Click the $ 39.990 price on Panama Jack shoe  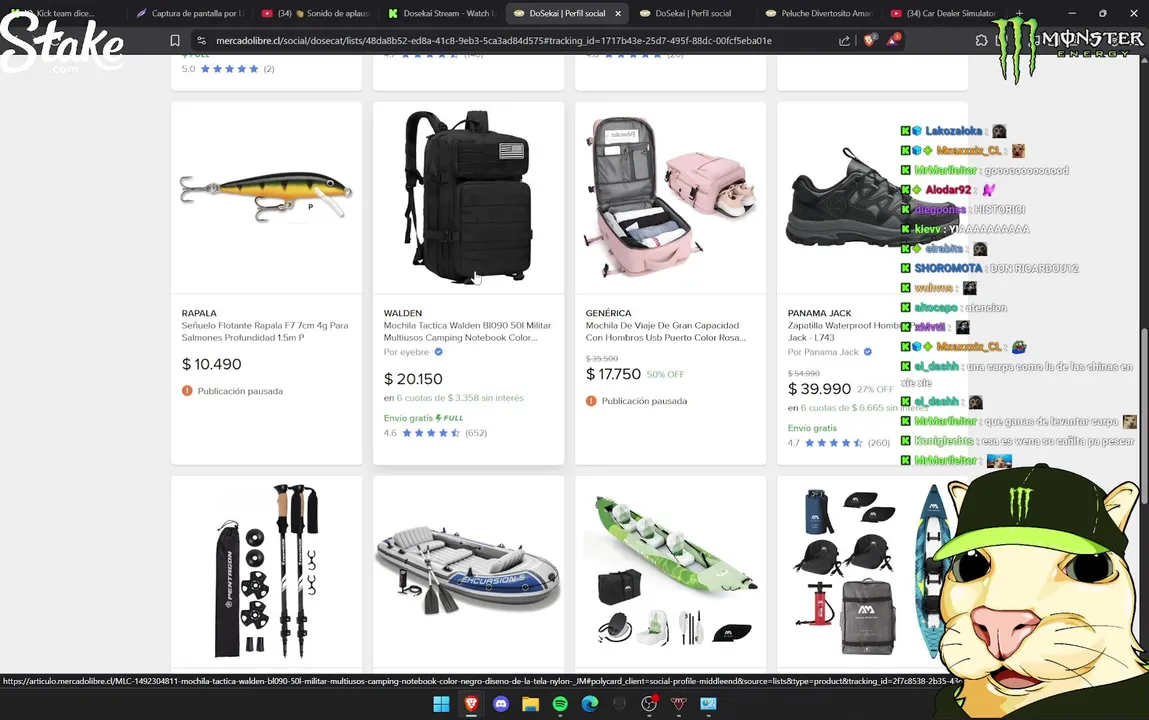[x=819, y=389]
